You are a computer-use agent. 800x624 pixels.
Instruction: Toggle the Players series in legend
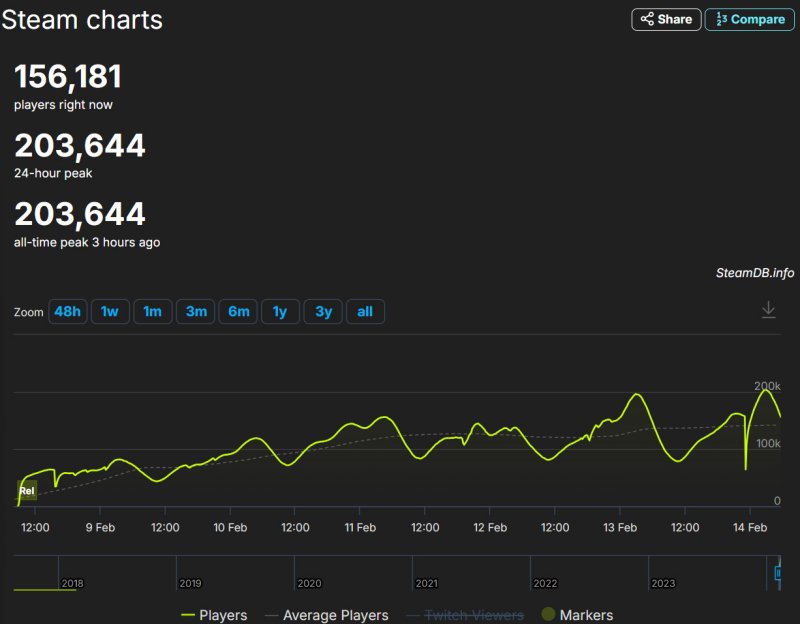214,615
